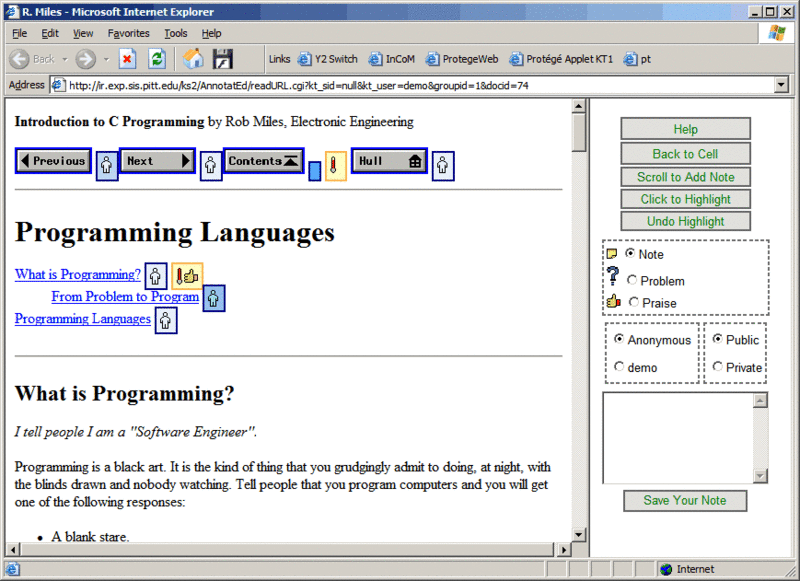The height and width of the screenshot is (581, 800).
Task: Select the Problem radio button
Action: pyautogui.click(x=632, y=280)
